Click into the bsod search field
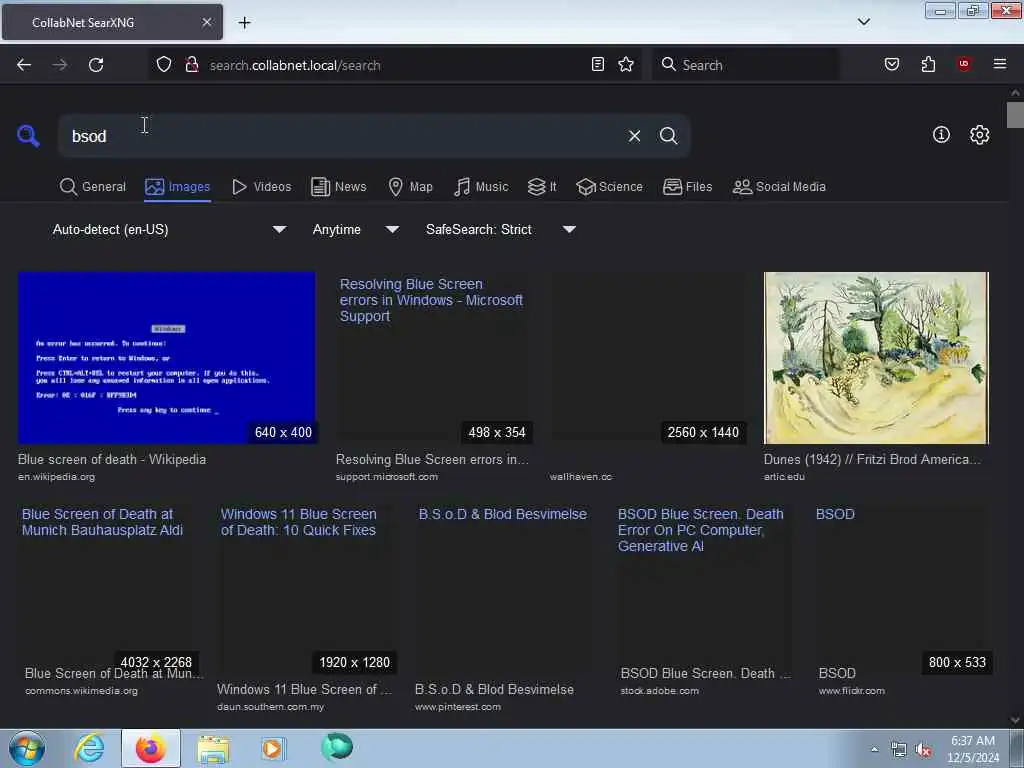The width and height of the screenshot is (1024, 768). [x=340, y=136]
